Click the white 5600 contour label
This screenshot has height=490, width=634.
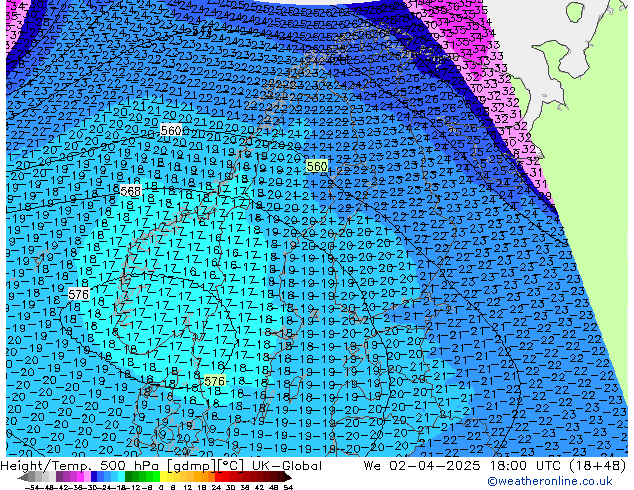(172, 130)
